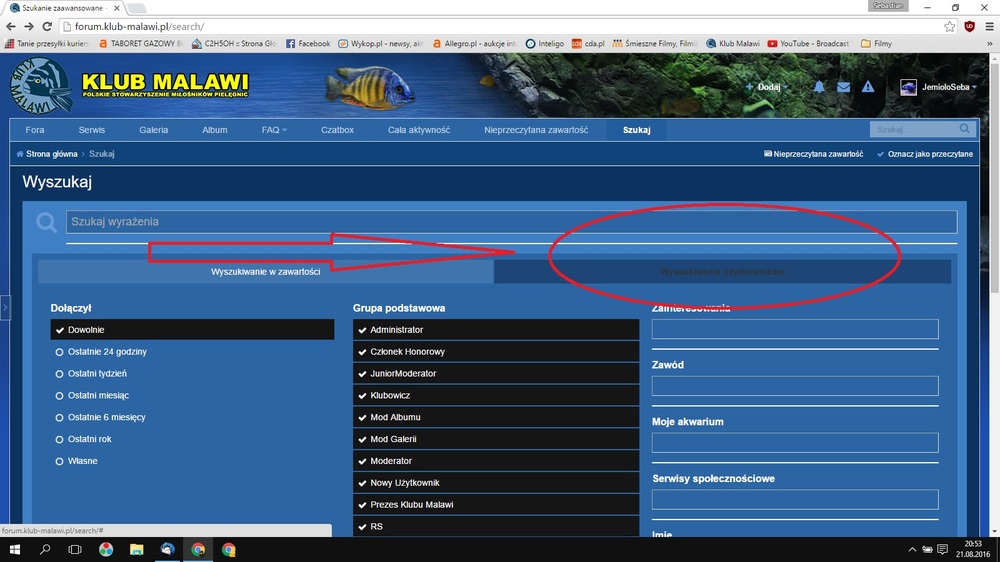Screen dimensions: 1000x562
Task: Click the uBlock shield extension icon
Action: point(969,26)
